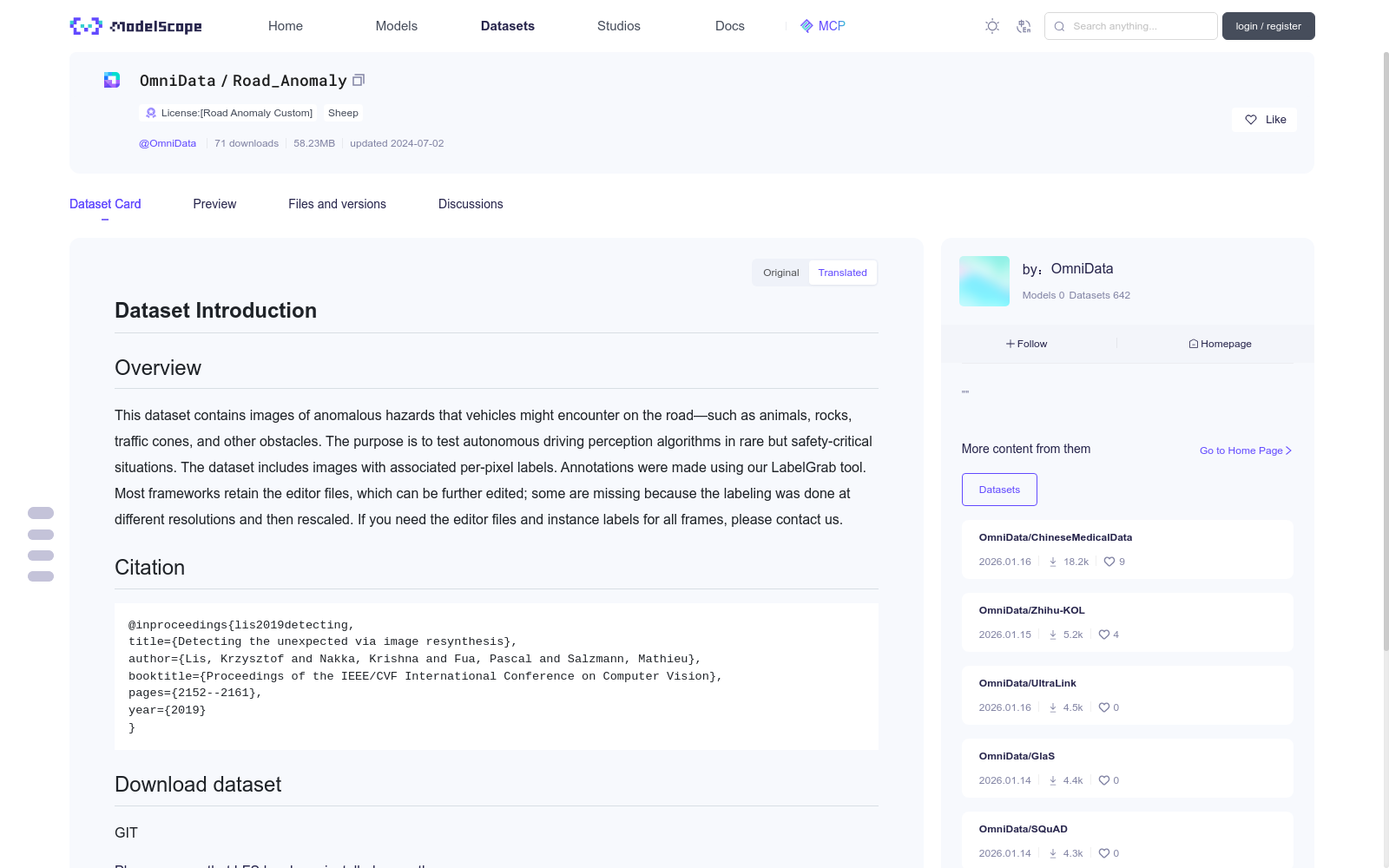This screenshot has width=1389, height=868.
Task: Click the Models 0 count
Action: click(1043, 295)
